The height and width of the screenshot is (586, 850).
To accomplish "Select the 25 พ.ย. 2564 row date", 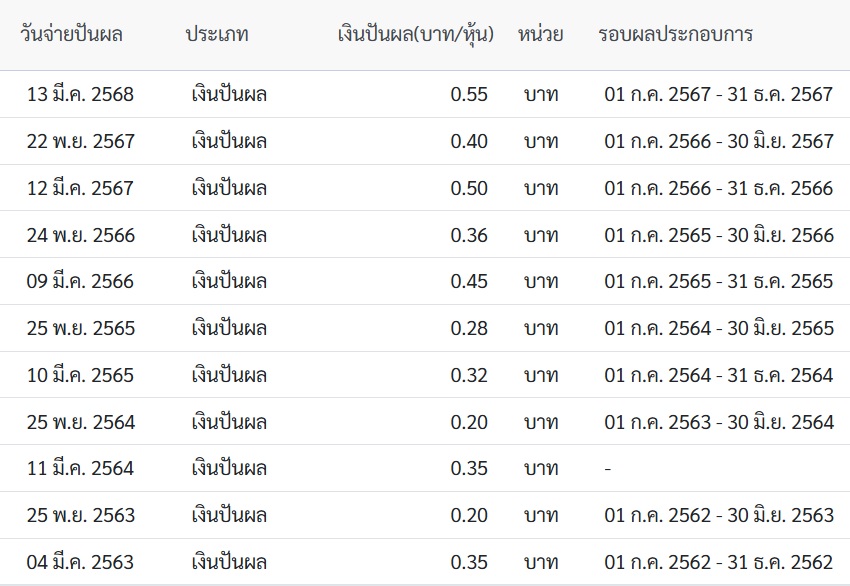I will coord(81,422).
